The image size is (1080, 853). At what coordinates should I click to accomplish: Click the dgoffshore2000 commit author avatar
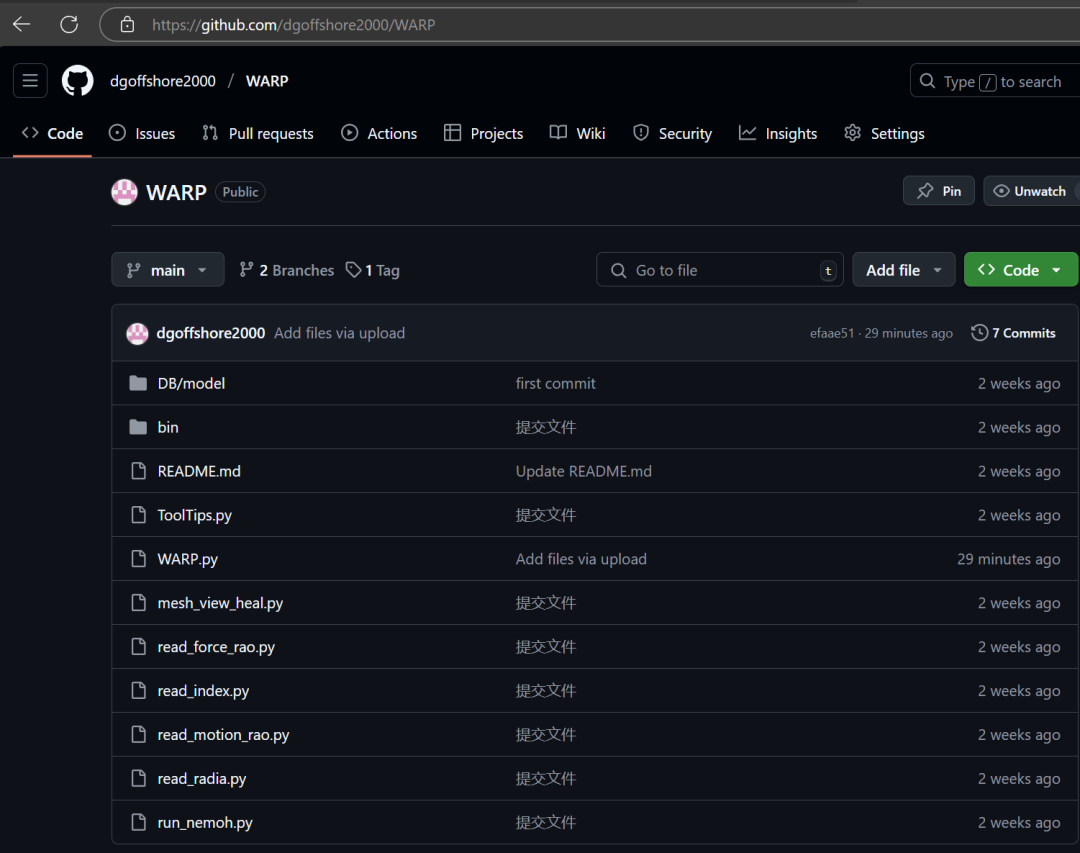pos(138,333)
